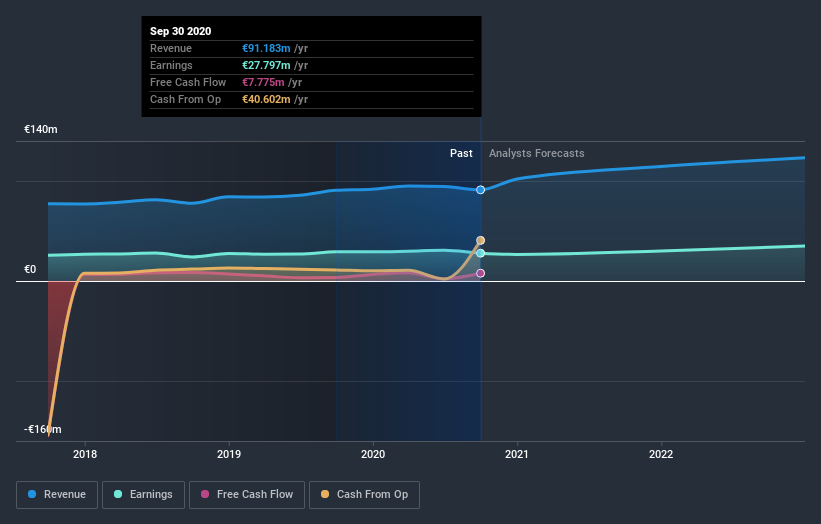This screenshot has width=821, height=524.
Task: Click the 2019 x-axis label
Action: tap(229, 454)
